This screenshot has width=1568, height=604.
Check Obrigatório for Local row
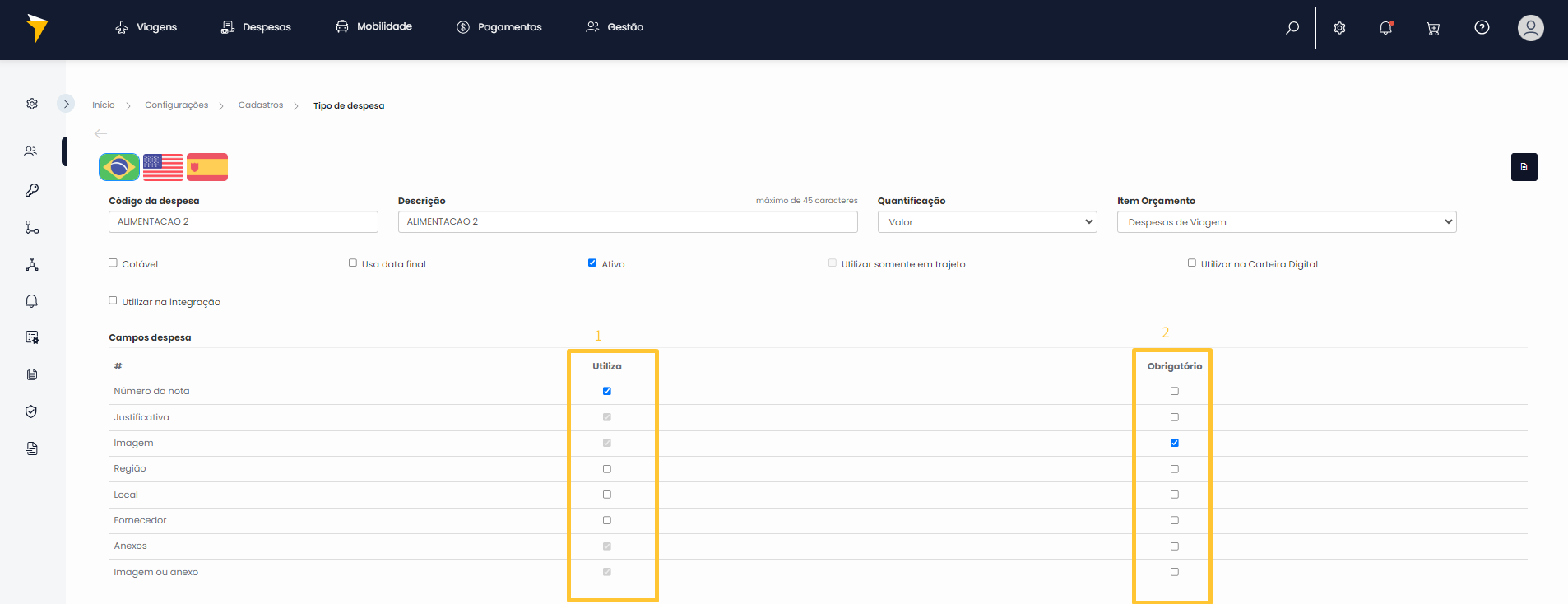[x=1175, y=495]
